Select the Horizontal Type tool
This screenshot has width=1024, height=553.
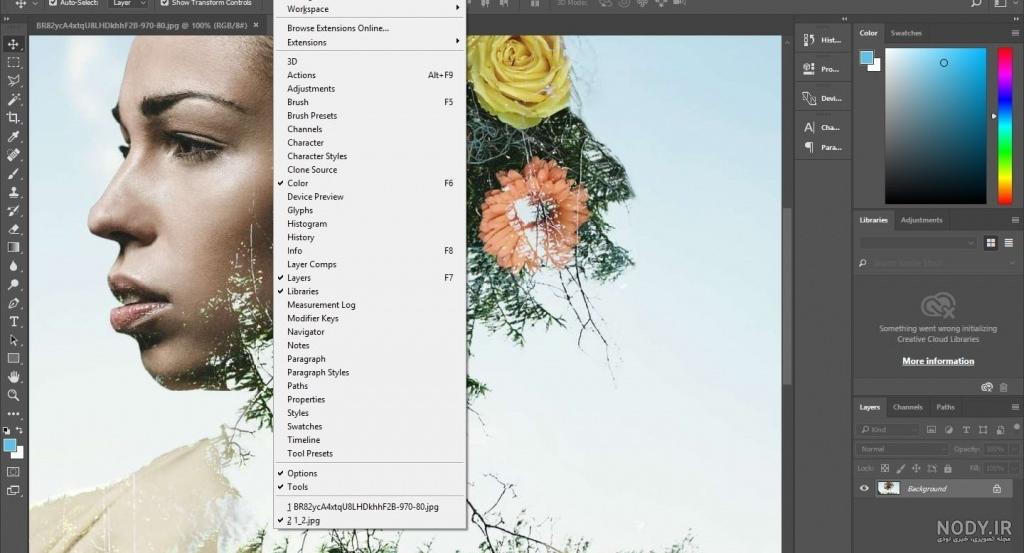[x=13, y=322]
